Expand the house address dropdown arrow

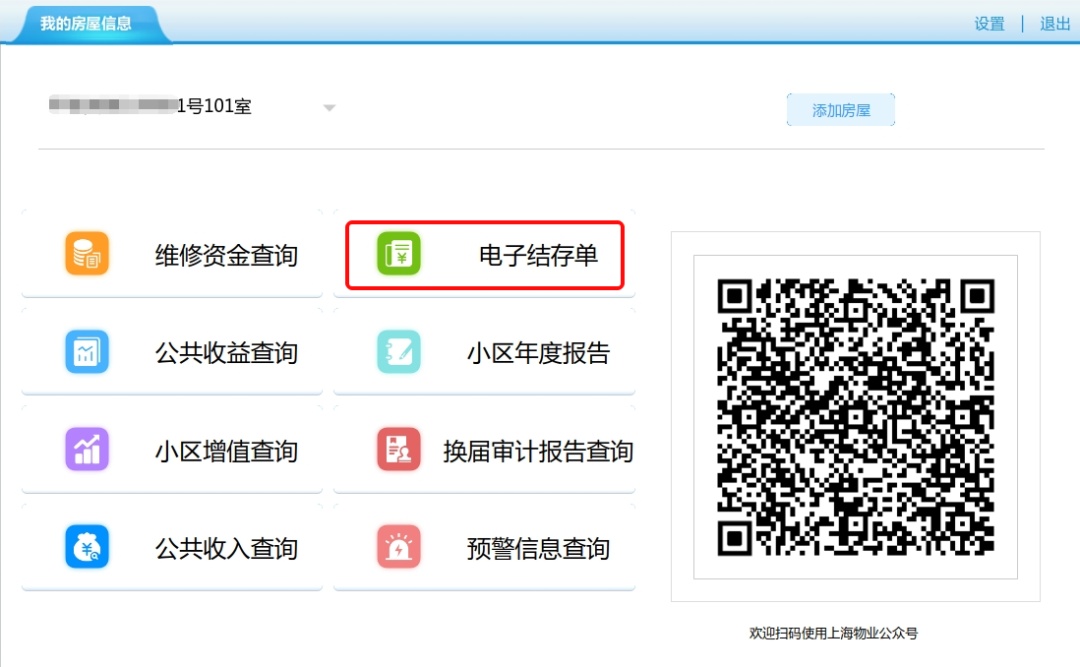(329, 108)
